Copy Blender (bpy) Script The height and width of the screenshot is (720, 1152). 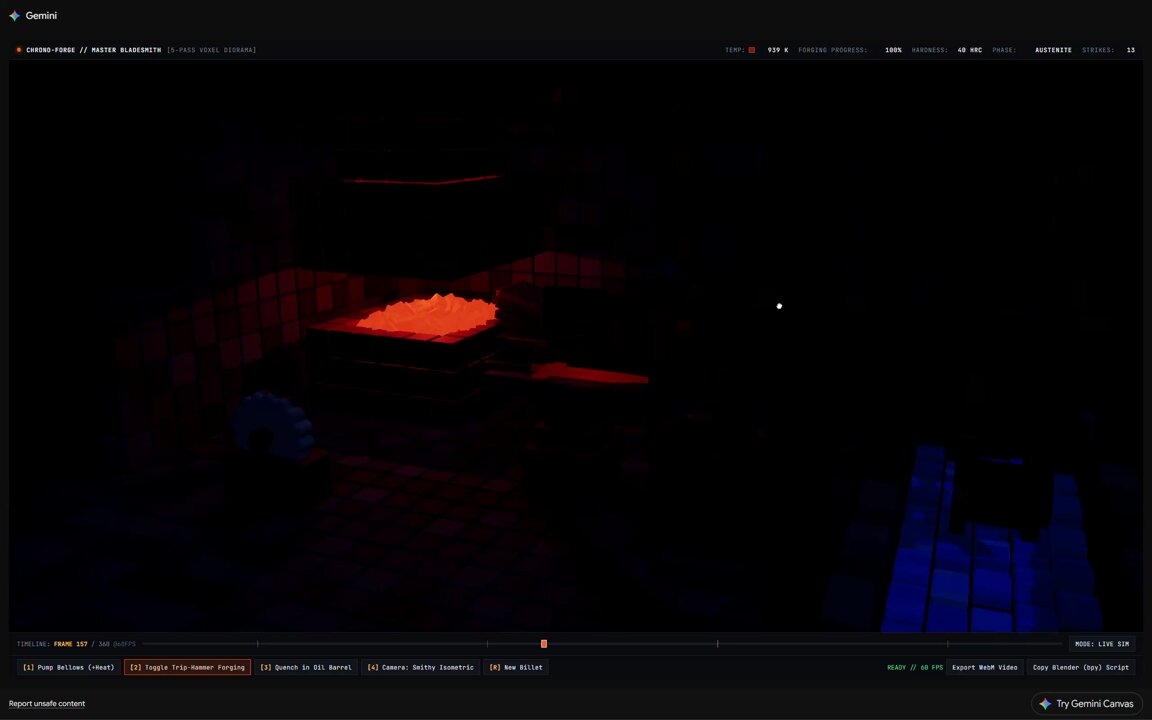(x=1081, y=667)
